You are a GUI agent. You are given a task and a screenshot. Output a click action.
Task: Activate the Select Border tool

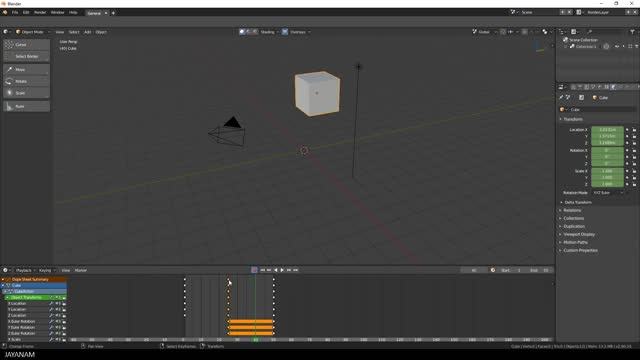27,56
